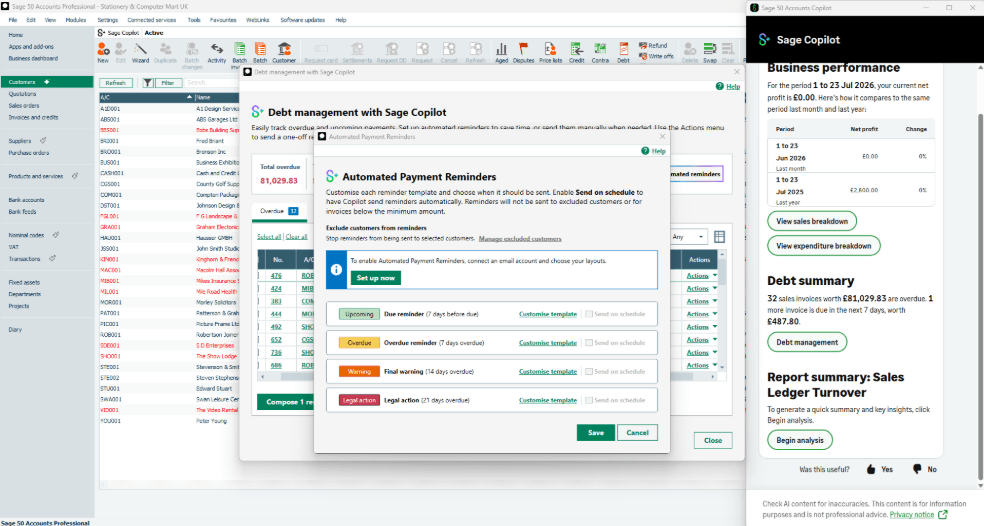This screenshot has height=526, width=985.
Task: Open Bank feeds in navigation sidebar
Action: (23, 212)
